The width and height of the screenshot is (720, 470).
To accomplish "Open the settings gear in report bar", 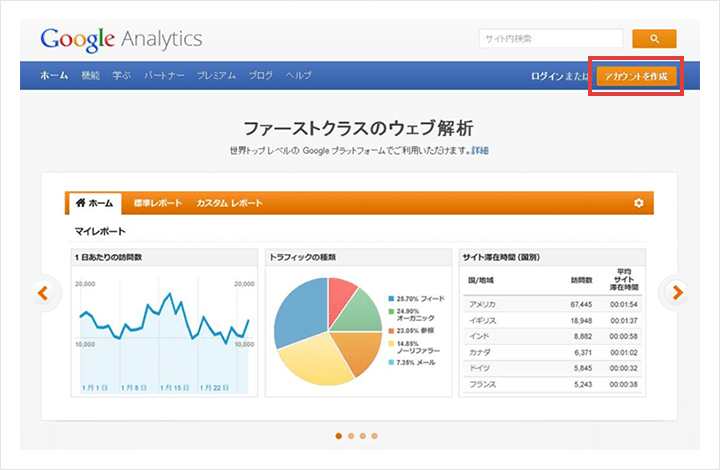I will coord(638,203).
